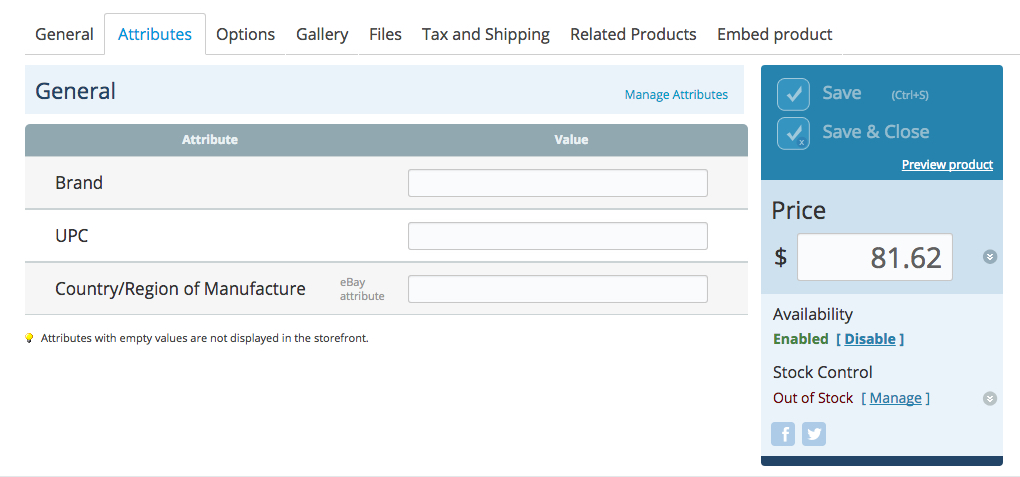Expand the Stock Control arrow
1020x477 pixels.
[x=989, y=398]
